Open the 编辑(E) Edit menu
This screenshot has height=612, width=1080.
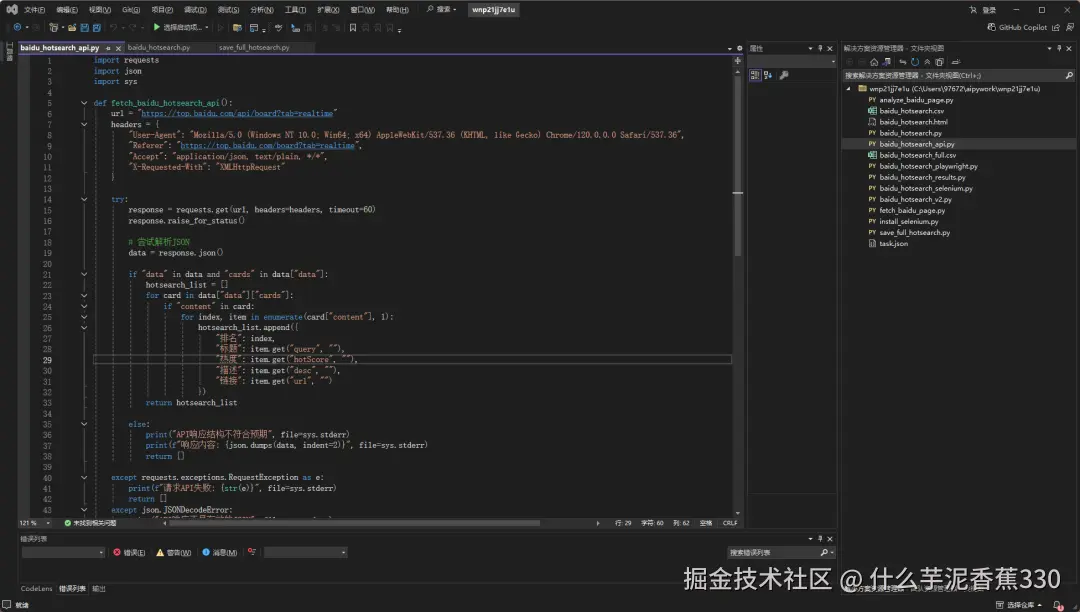[67, 10]
